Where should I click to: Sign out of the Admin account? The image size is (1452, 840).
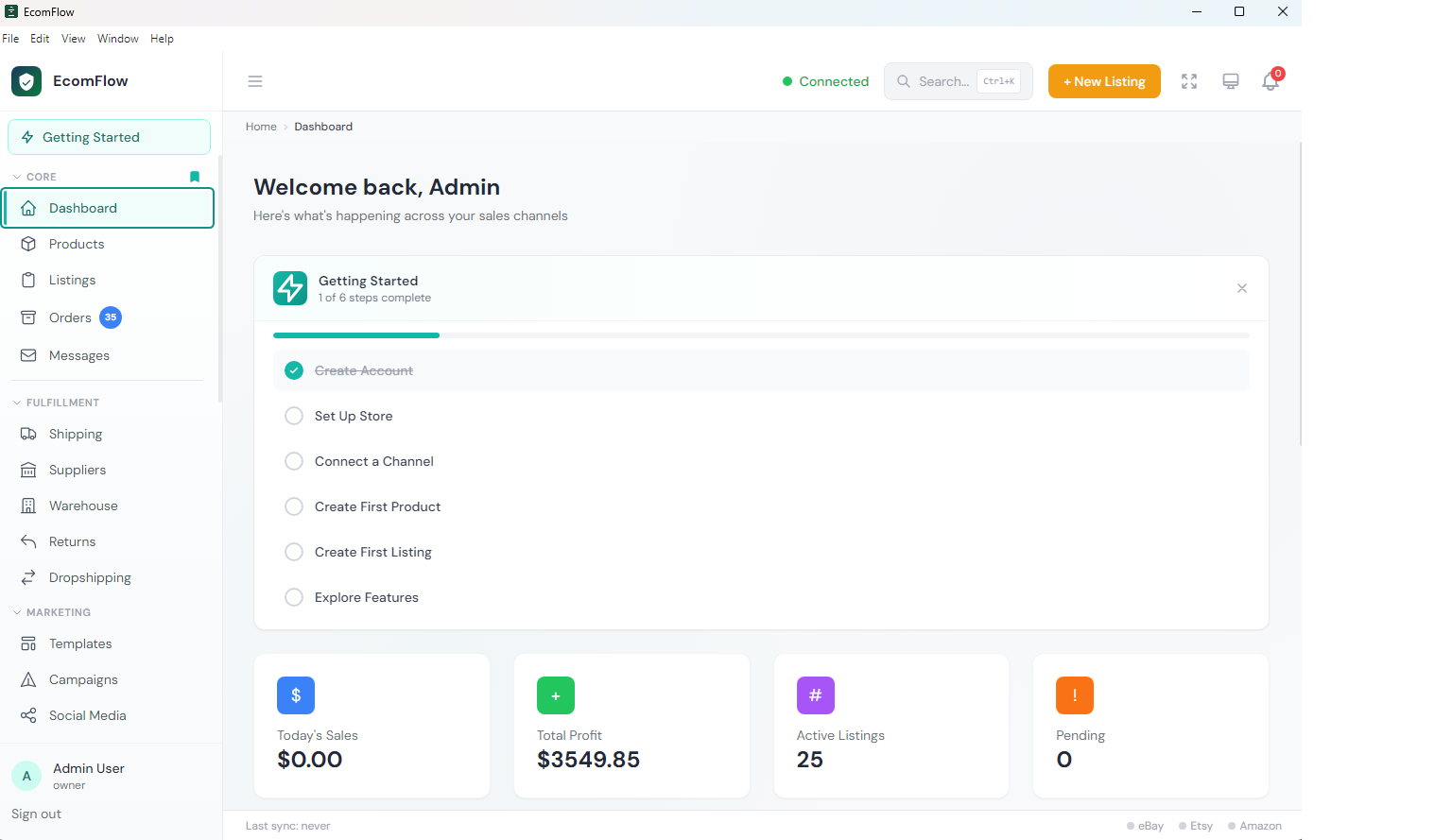tap(36, 814)
